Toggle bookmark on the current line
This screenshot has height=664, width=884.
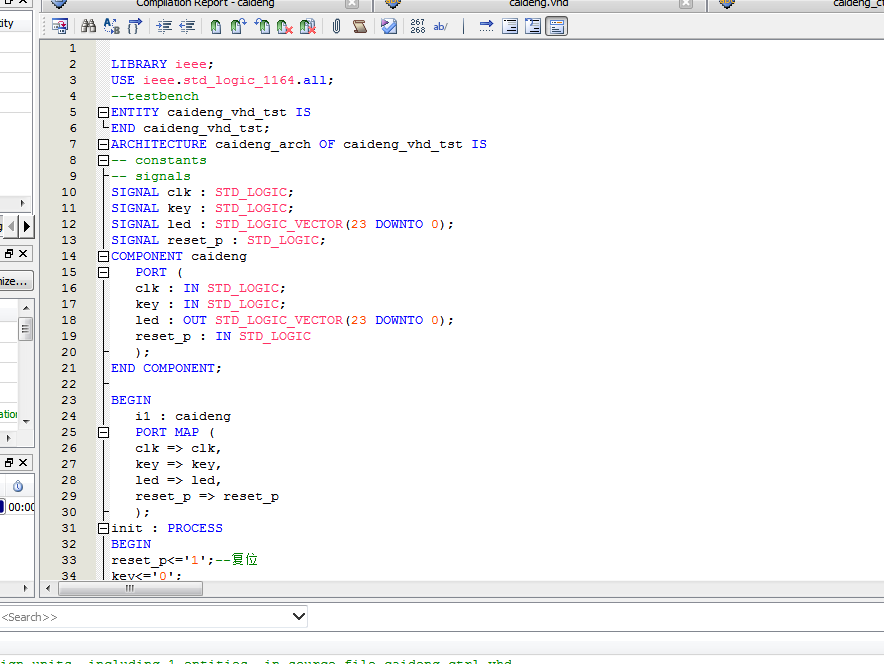pyautogui.click(x=215, y=26)
